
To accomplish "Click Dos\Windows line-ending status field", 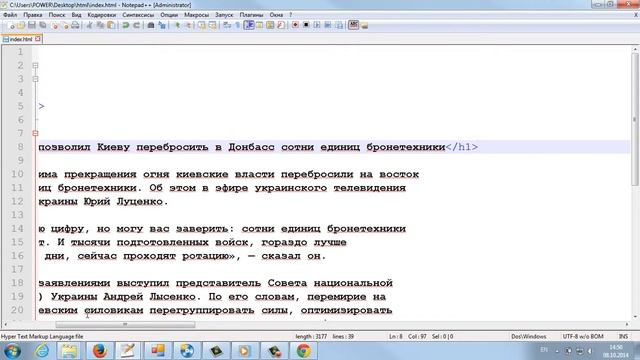I will pyautogui.click(x=529, y=336).
